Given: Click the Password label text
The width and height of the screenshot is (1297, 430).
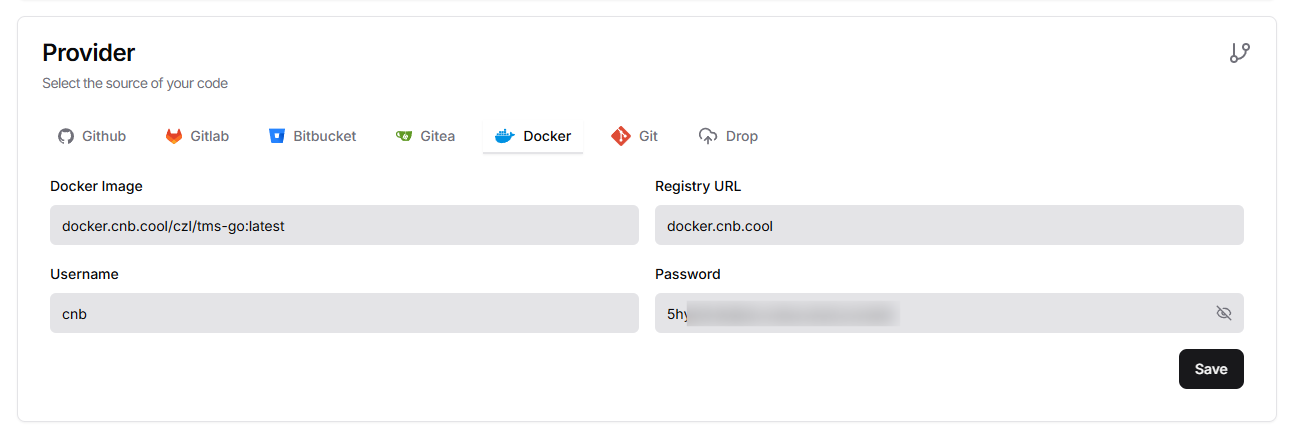Looking at the screenshot, I should pos(688,274).
